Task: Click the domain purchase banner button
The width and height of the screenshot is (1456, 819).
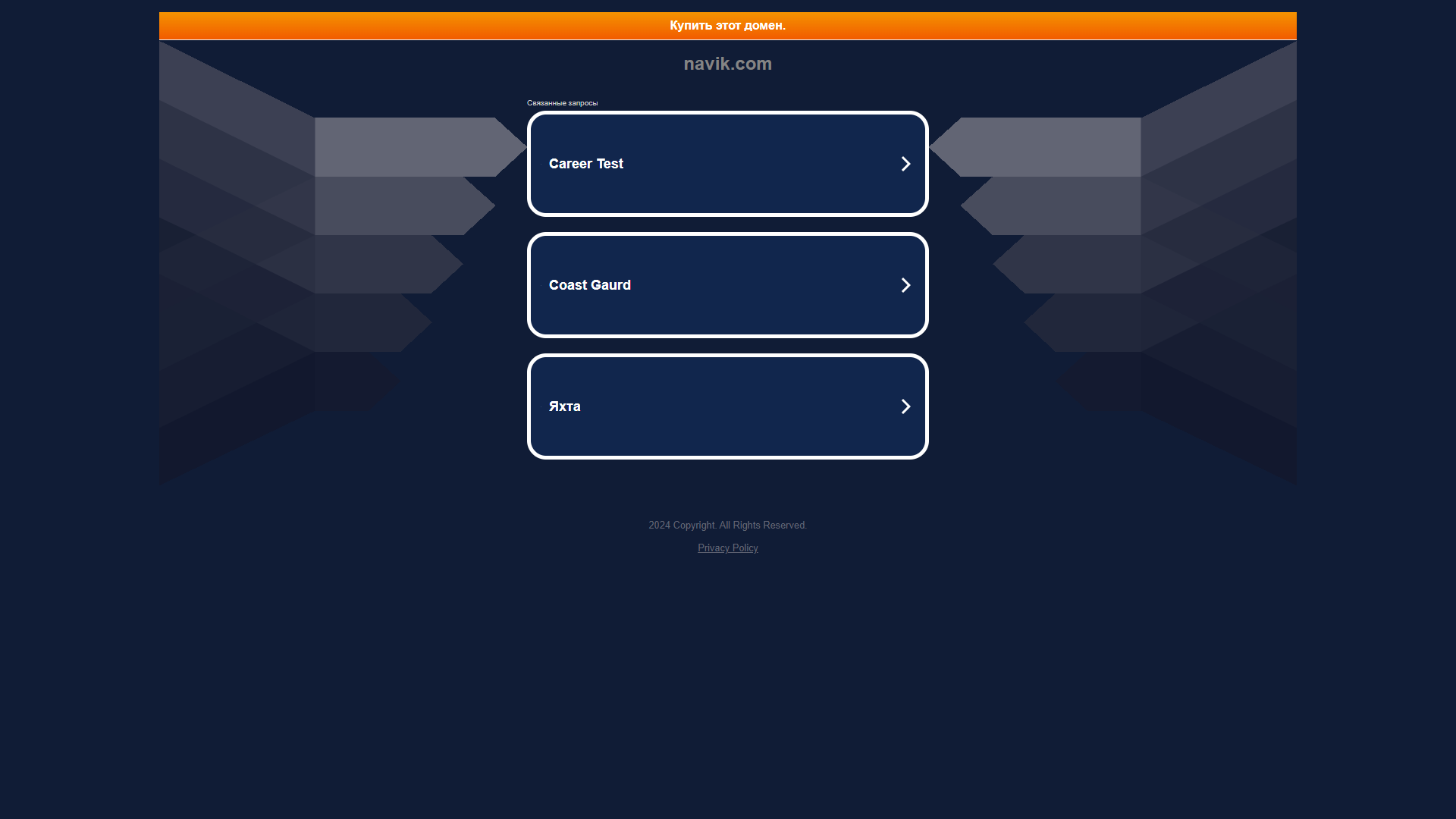Action: tap(728, 25)
